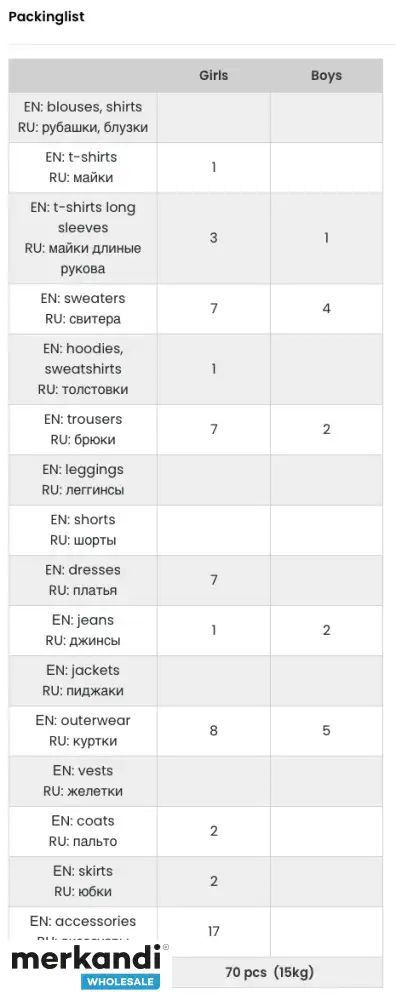396x1000 pixels.
Task: Select the blouses, shirts row label
Action: coord(83,117)
